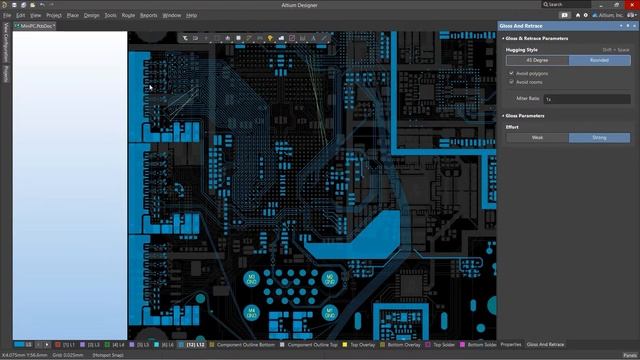Select the 45 Degree hugging style

(x=538, y=60)
